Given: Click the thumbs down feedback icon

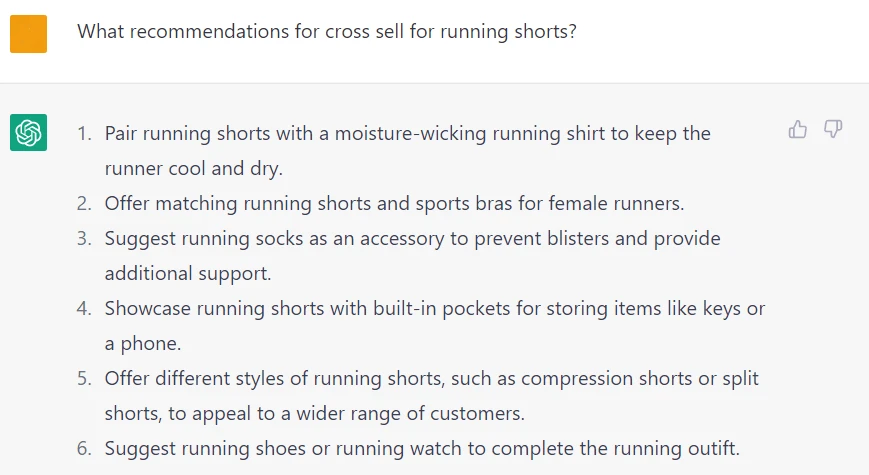Looking at the screenshot, I should 833,129.
